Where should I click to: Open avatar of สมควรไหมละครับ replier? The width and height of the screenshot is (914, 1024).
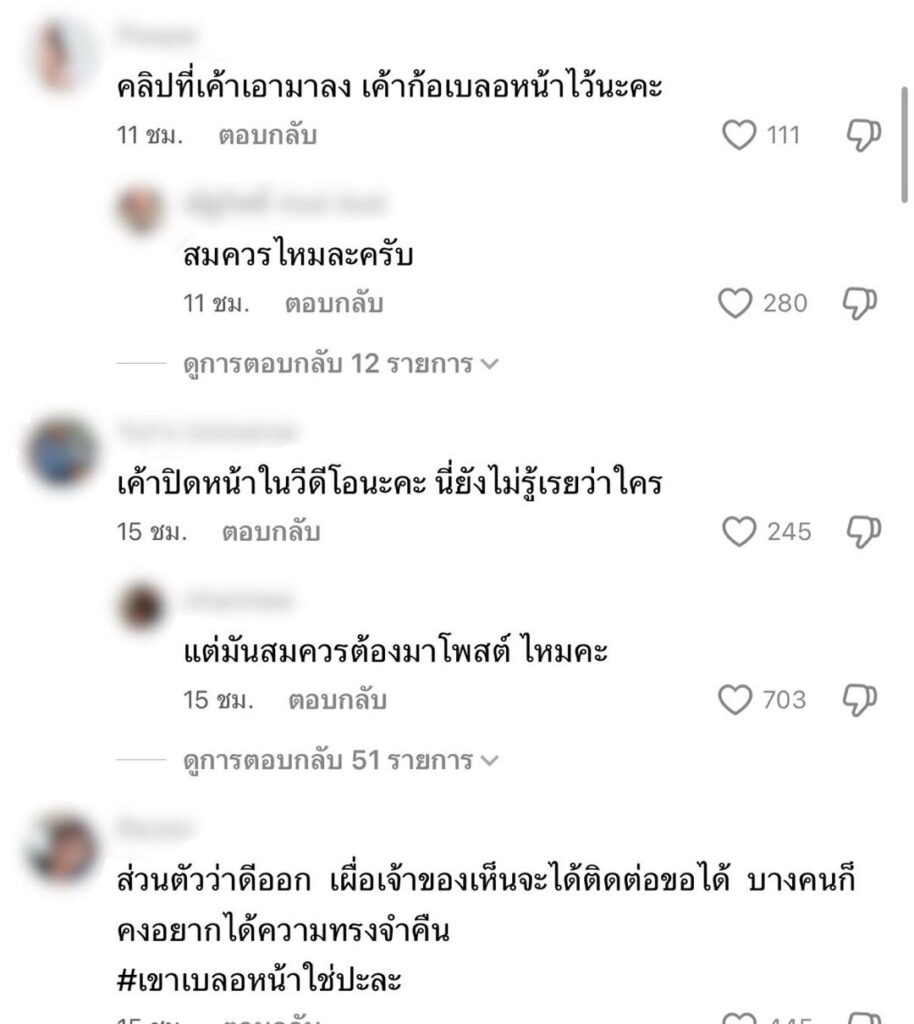click(x=141, y=210)
